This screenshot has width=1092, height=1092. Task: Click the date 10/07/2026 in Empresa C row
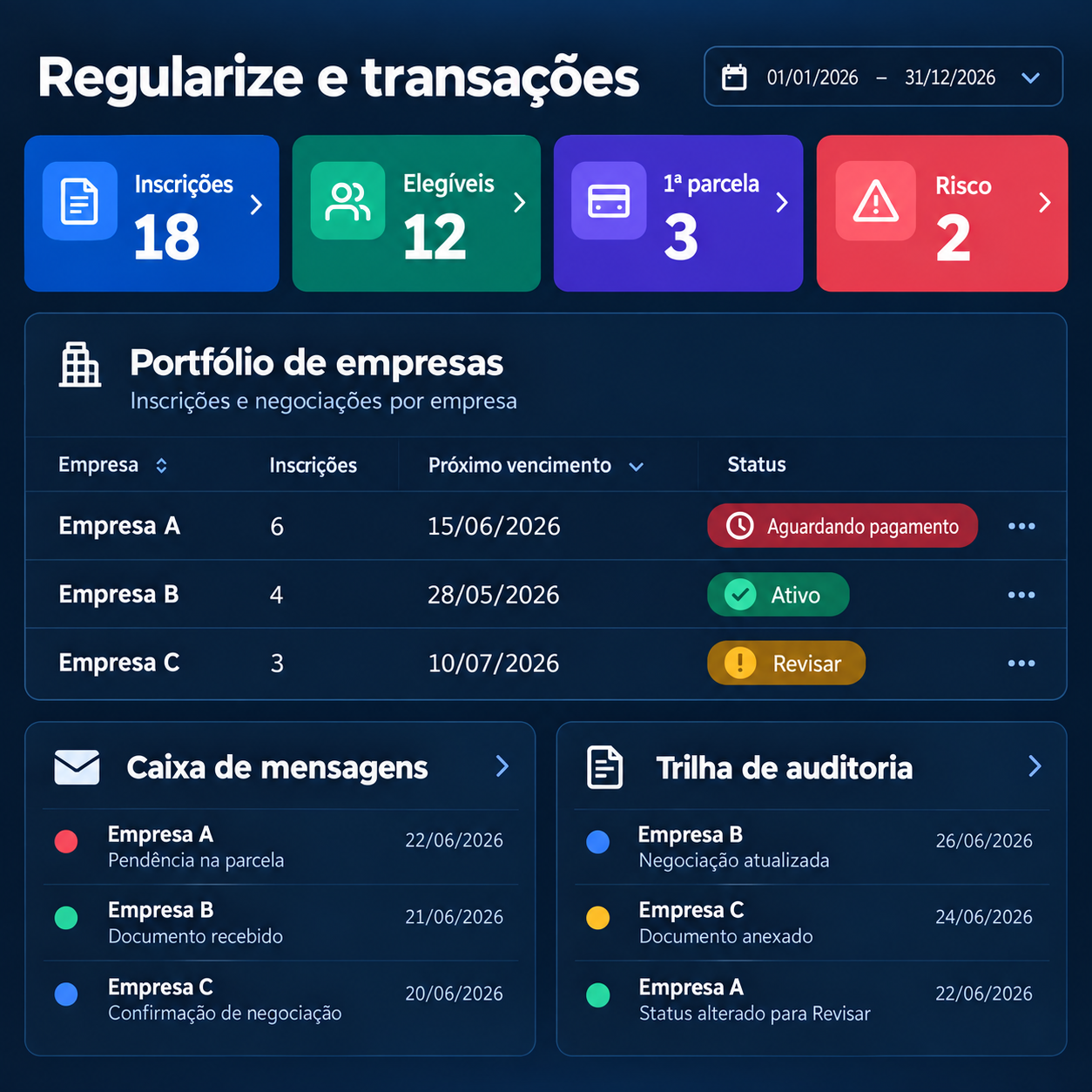click(494, 663)
